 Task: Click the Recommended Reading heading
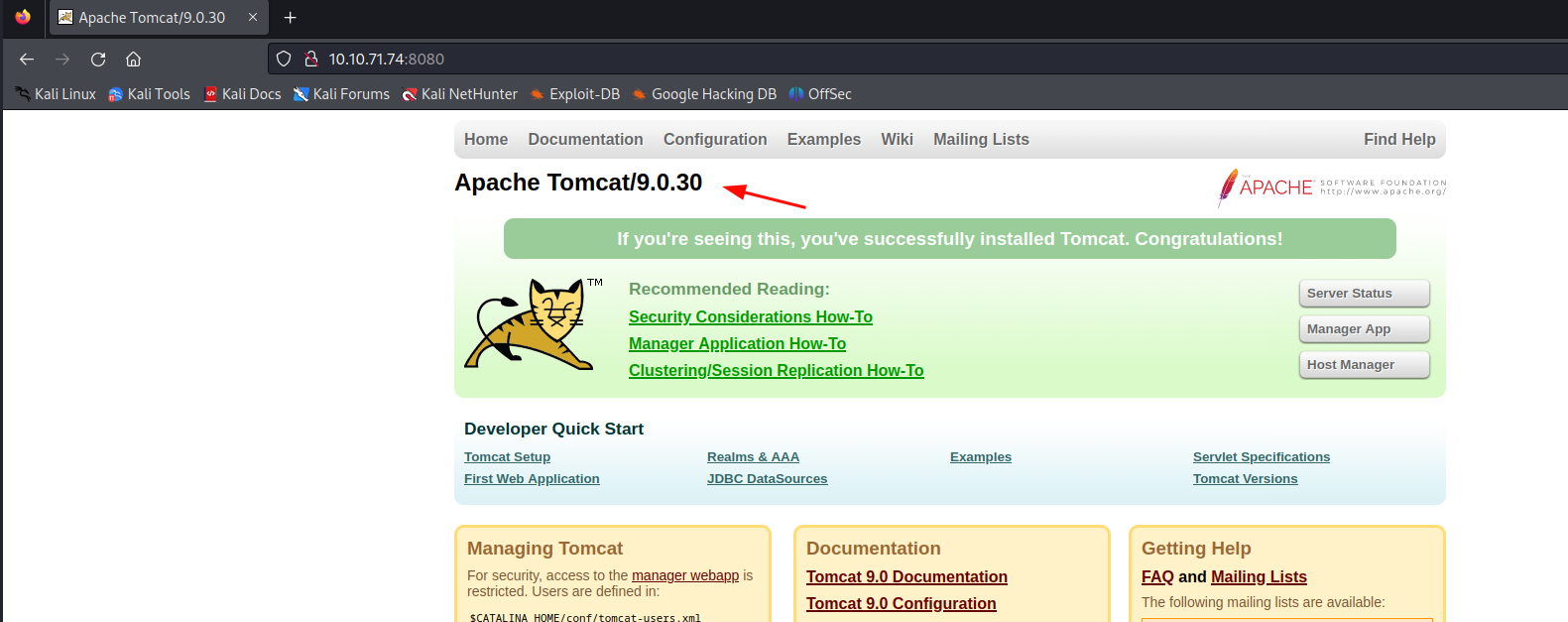tap(729, 290)
